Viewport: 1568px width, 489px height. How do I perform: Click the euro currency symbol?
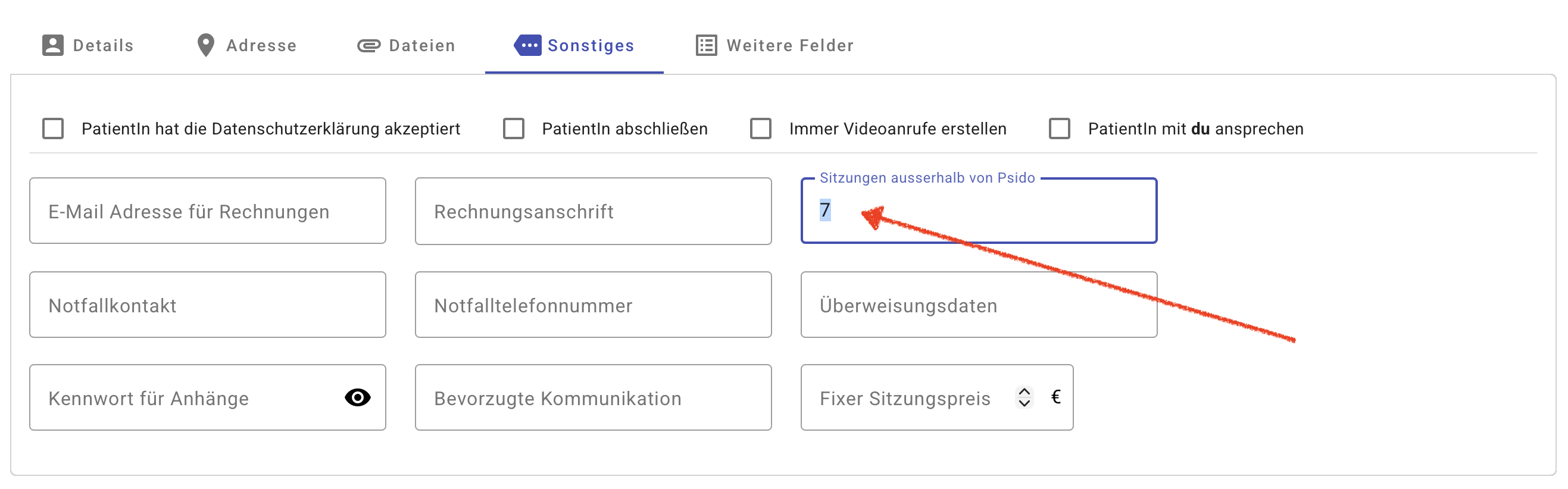(1055, 397)
